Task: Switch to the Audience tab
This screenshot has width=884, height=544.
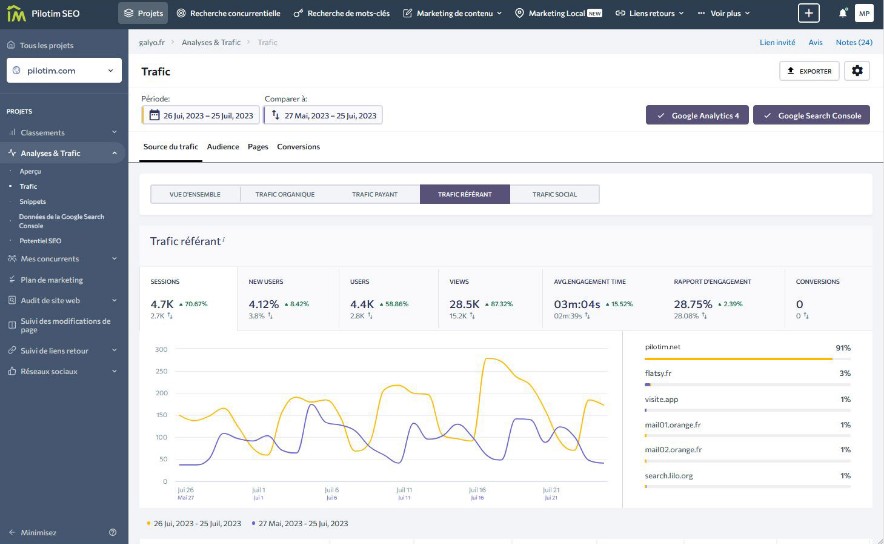Action: point(223,147)
